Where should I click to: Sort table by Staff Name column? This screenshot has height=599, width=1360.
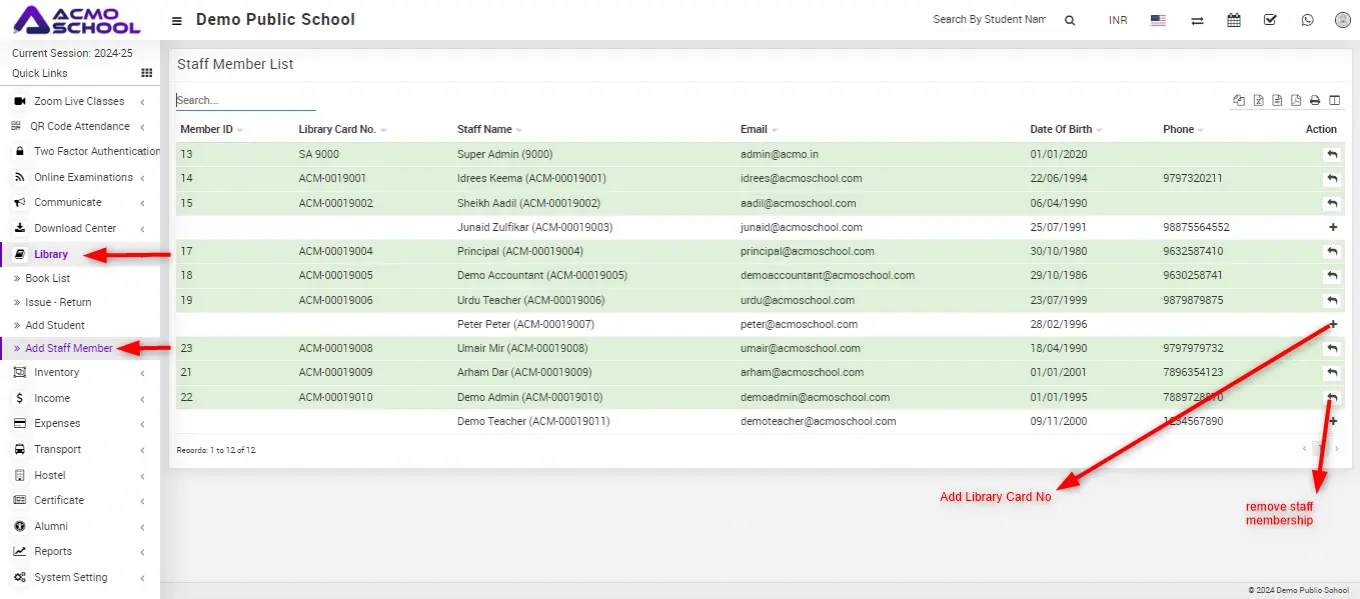(485, 129)
